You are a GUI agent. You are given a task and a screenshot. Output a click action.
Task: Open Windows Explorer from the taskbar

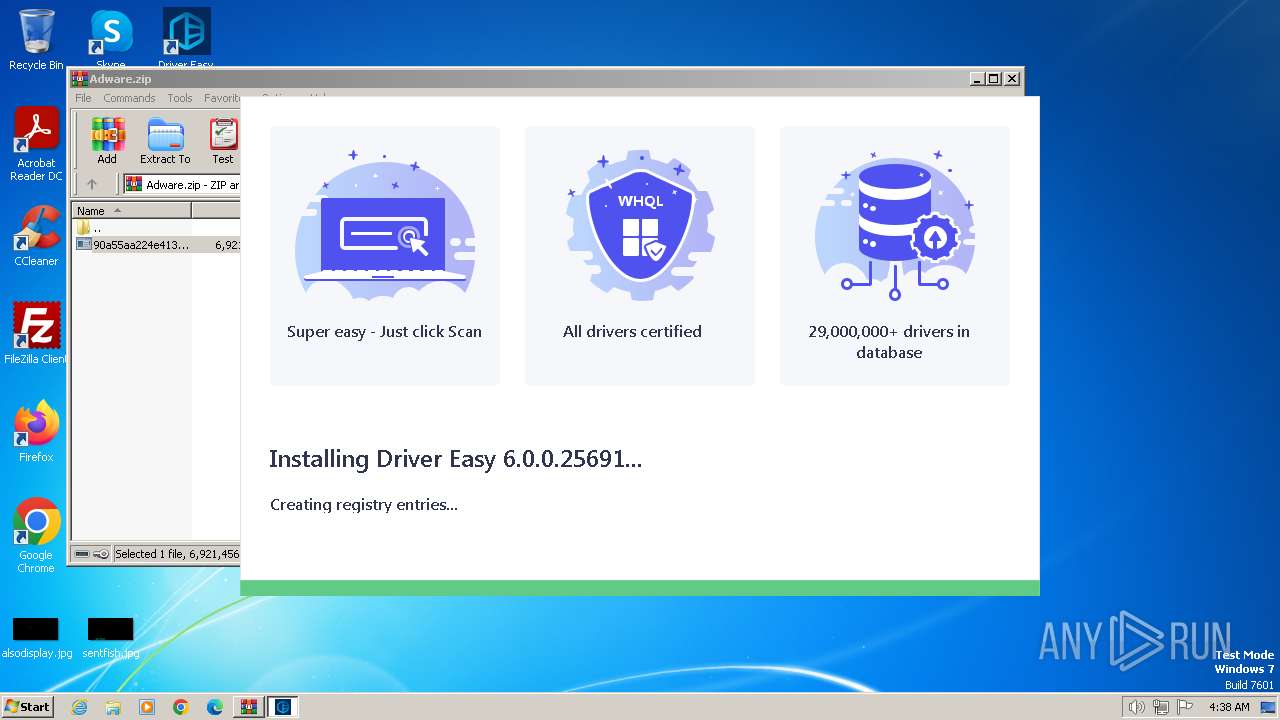[x=113, y=707]
